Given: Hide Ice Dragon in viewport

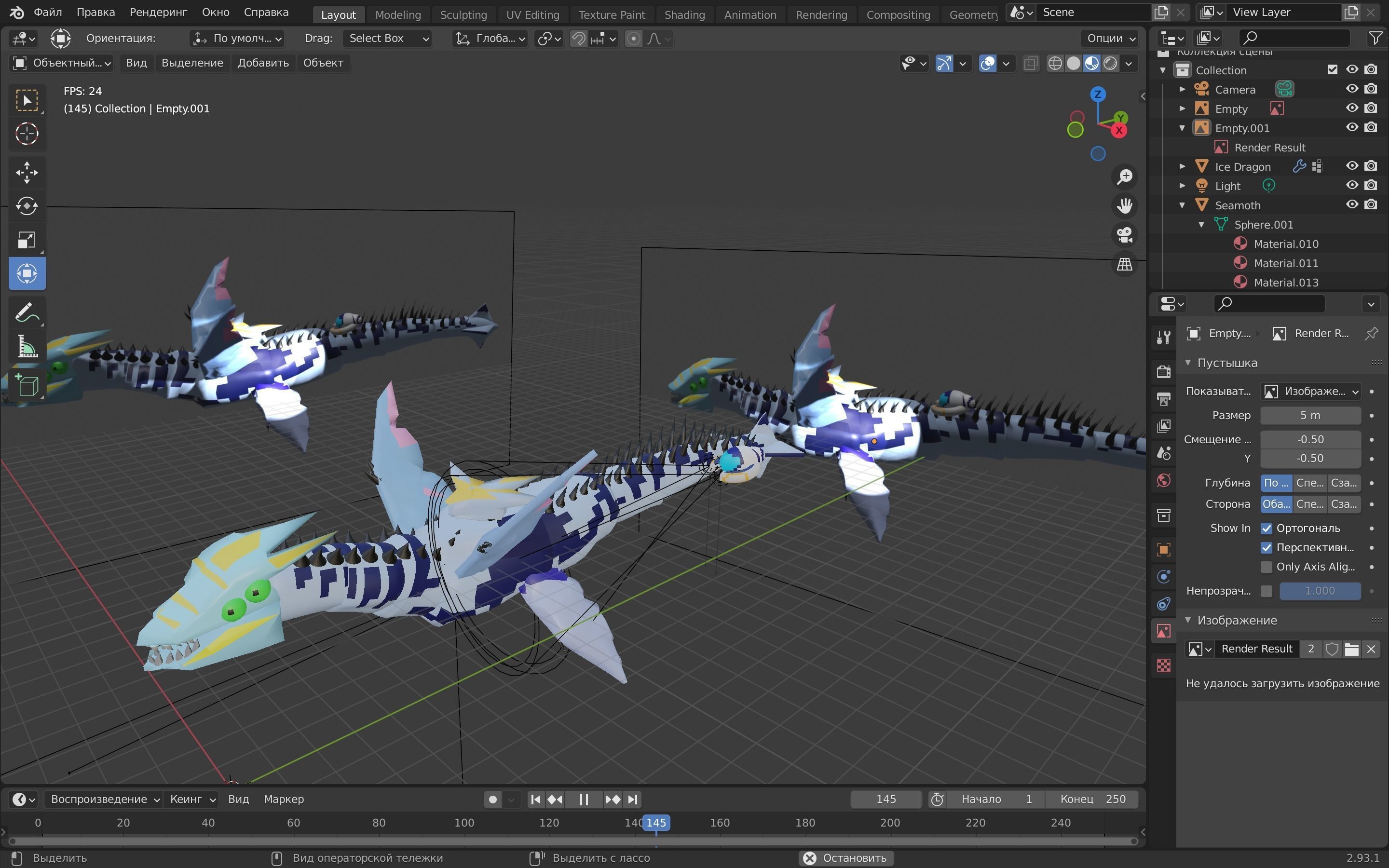Looking at the screenshot, I should [1352, 166].
